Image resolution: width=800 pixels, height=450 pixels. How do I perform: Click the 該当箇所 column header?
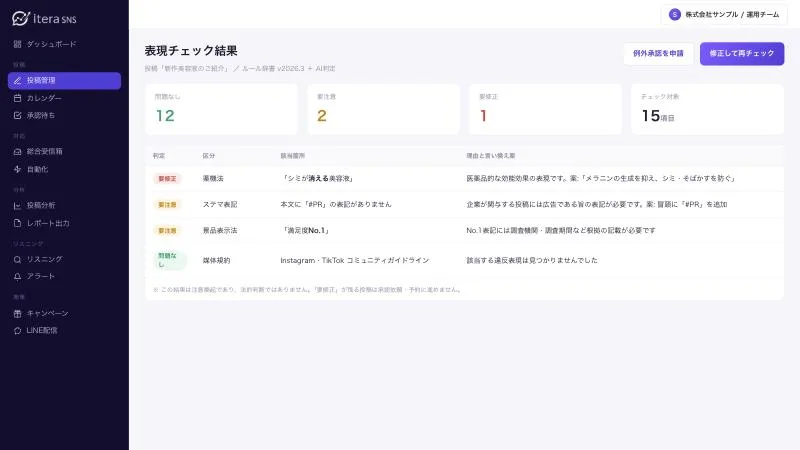pyautogui.click(x=292, y=156)
